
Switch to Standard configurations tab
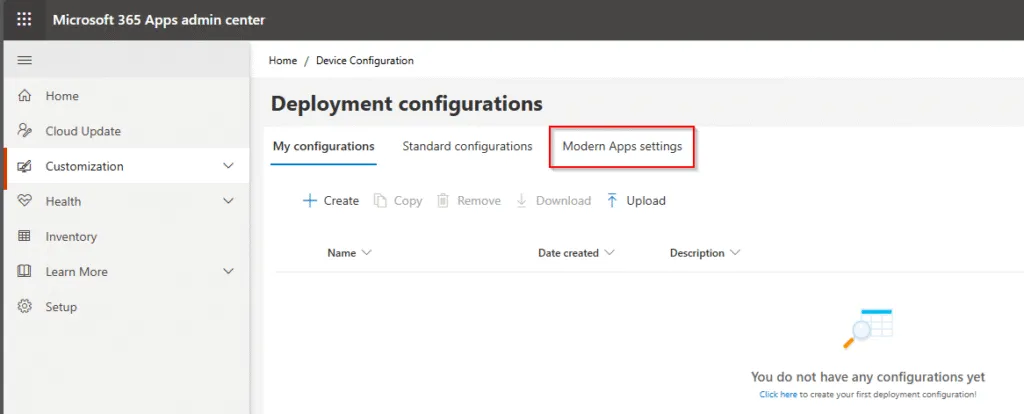click(468, 146)
